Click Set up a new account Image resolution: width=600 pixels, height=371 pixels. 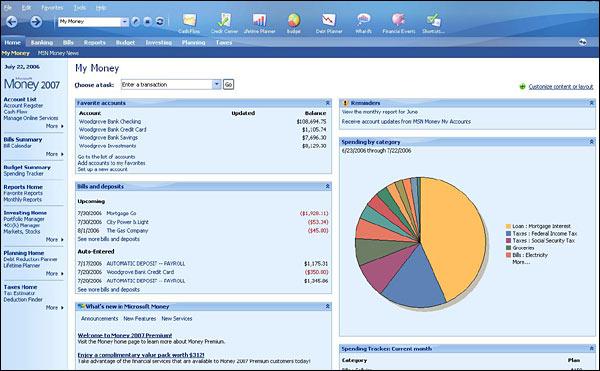(x=103, y=169)
